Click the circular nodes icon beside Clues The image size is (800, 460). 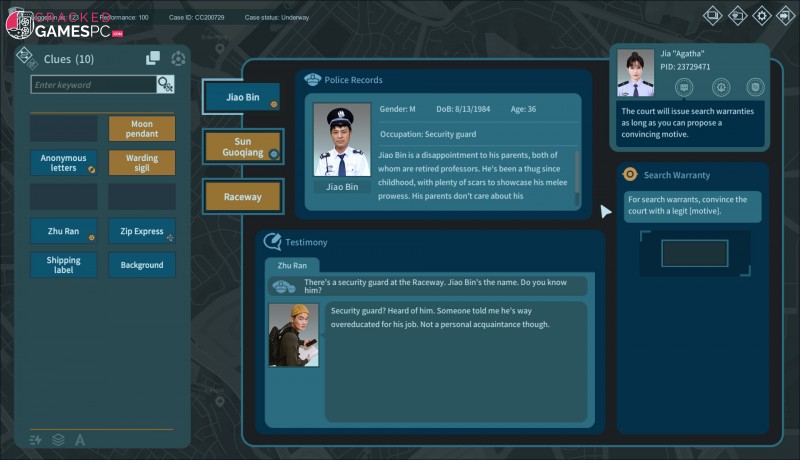tap(178, 59)
